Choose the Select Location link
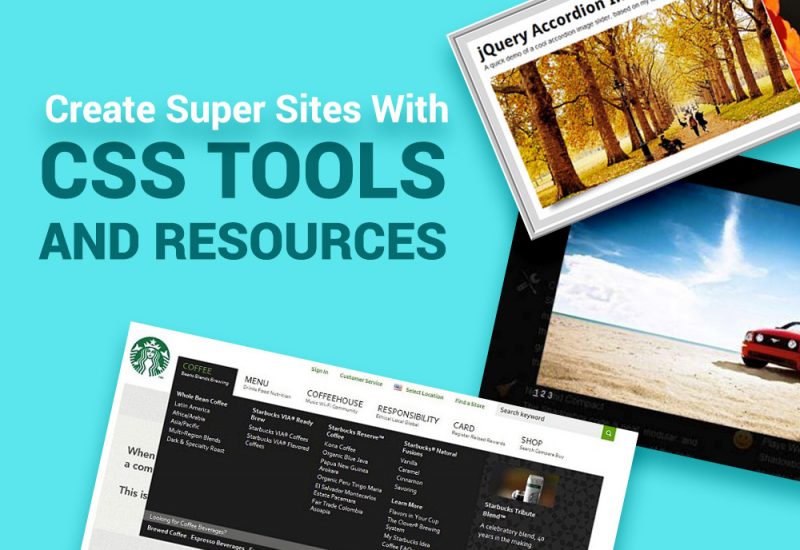This screenshot has height=550, width=800. click(x=424, y=393)
